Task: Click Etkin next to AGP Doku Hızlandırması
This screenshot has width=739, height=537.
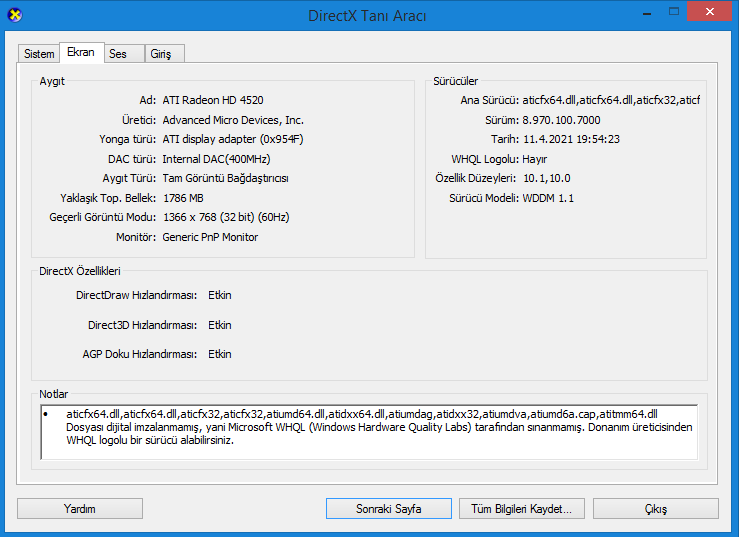Action: pyautogui.click(x=220, y=354)
